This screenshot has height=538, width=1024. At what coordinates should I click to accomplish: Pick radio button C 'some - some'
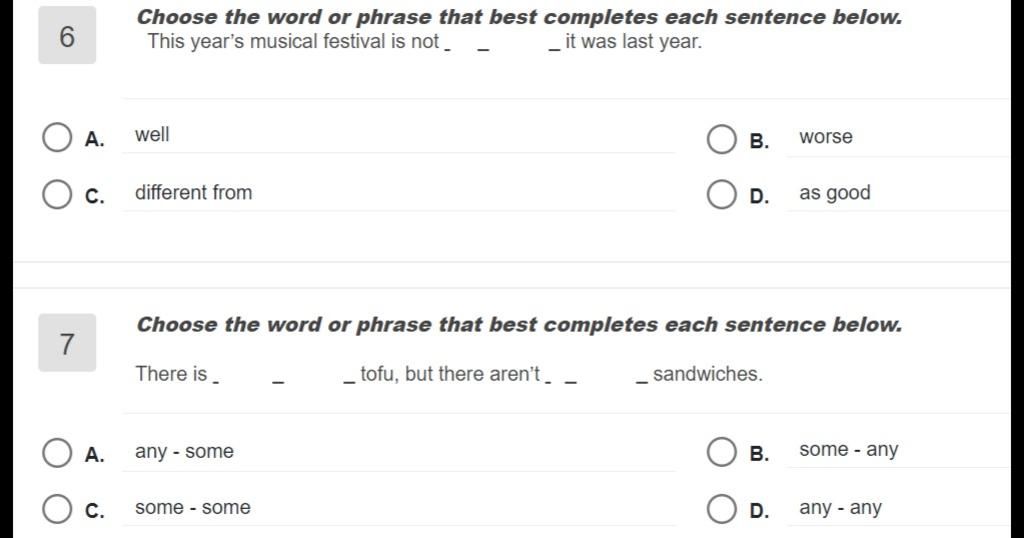point(57,509)
